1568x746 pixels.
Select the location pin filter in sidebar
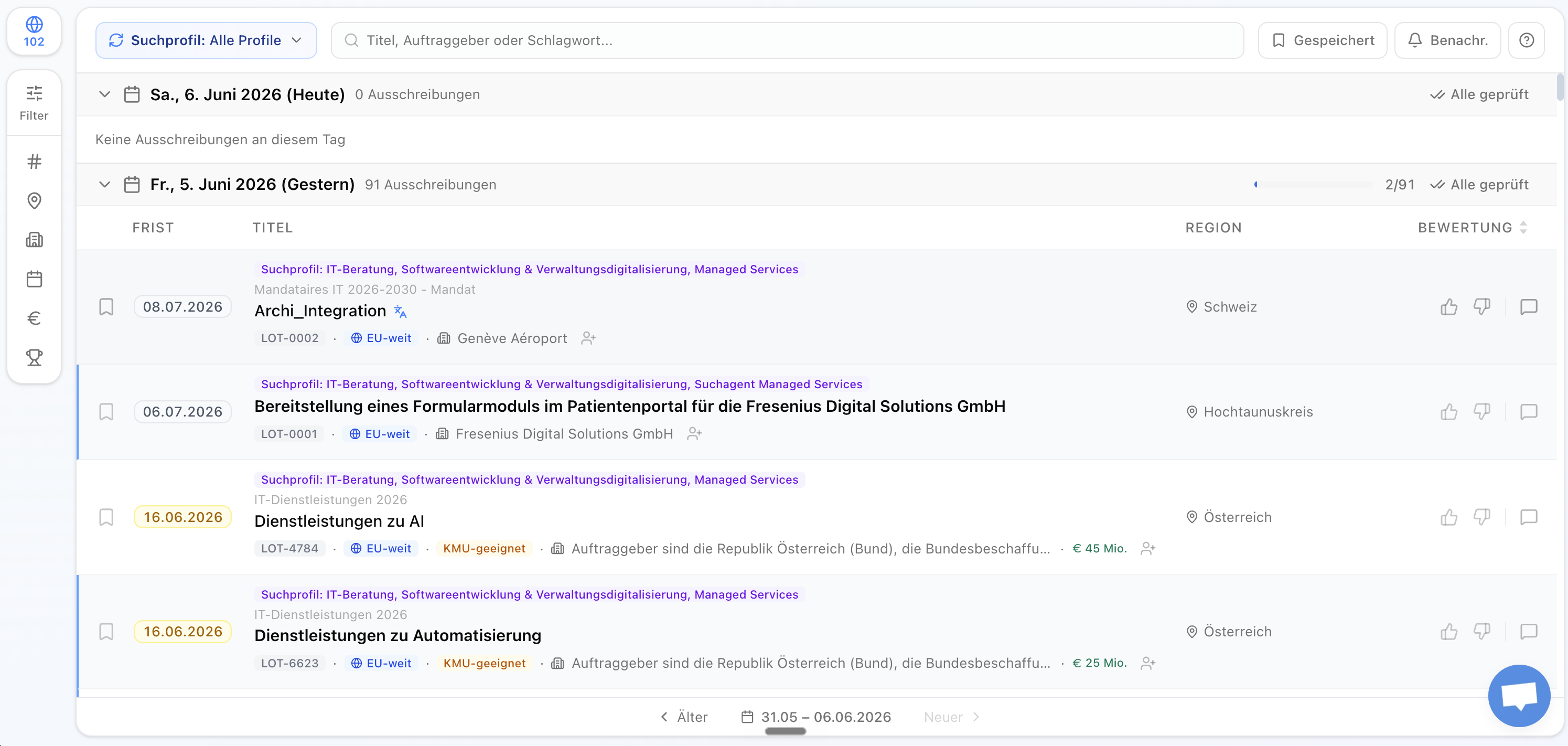(34, 200)
